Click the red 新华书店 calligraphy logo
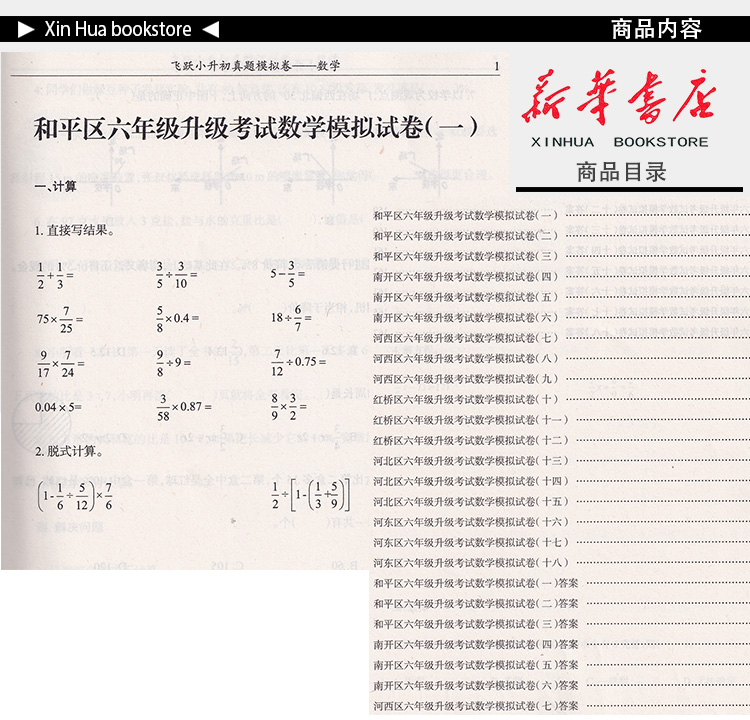The image size is (750, 720). click(619, 96)
